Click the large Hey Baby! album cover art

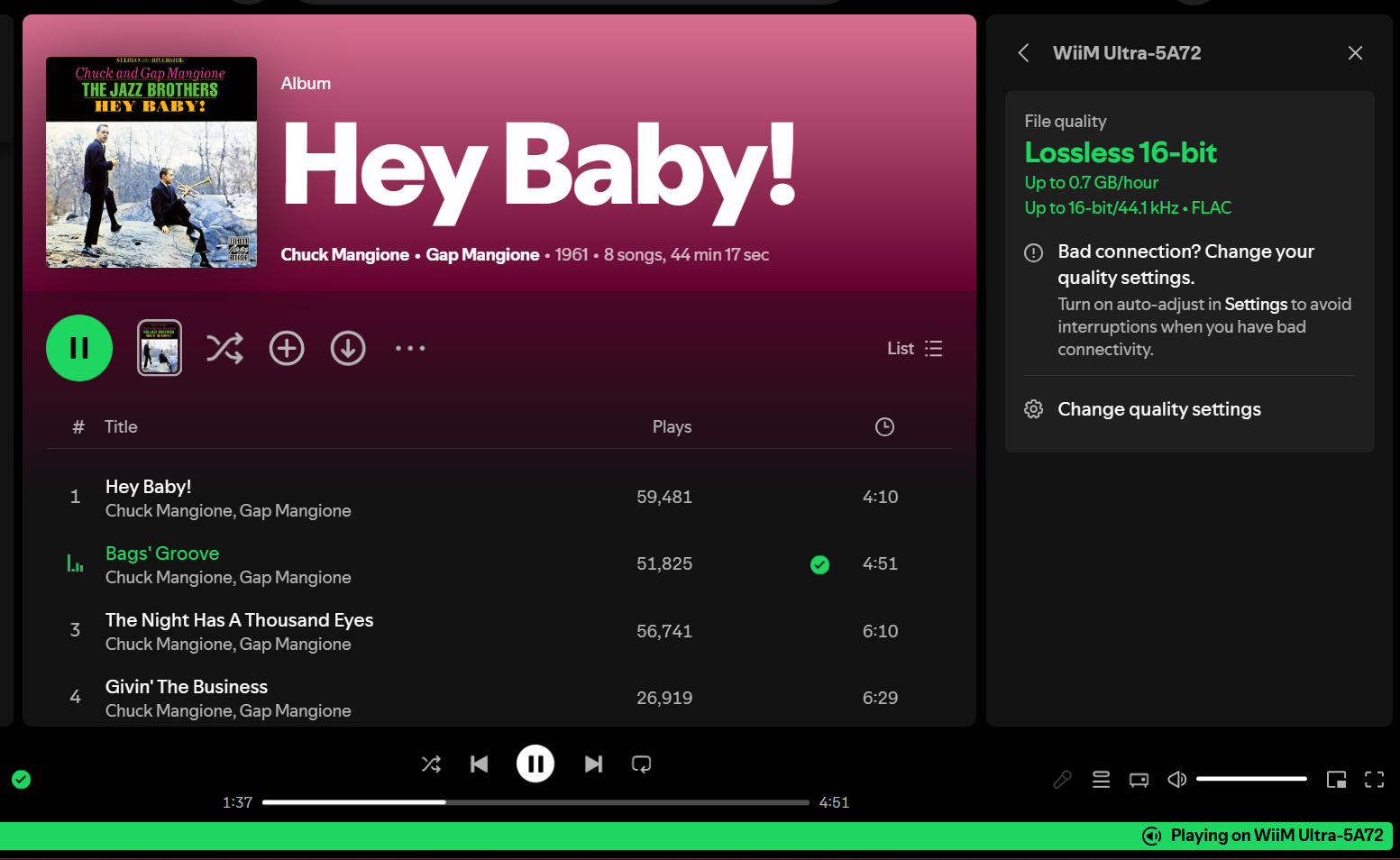coord(151,162)
